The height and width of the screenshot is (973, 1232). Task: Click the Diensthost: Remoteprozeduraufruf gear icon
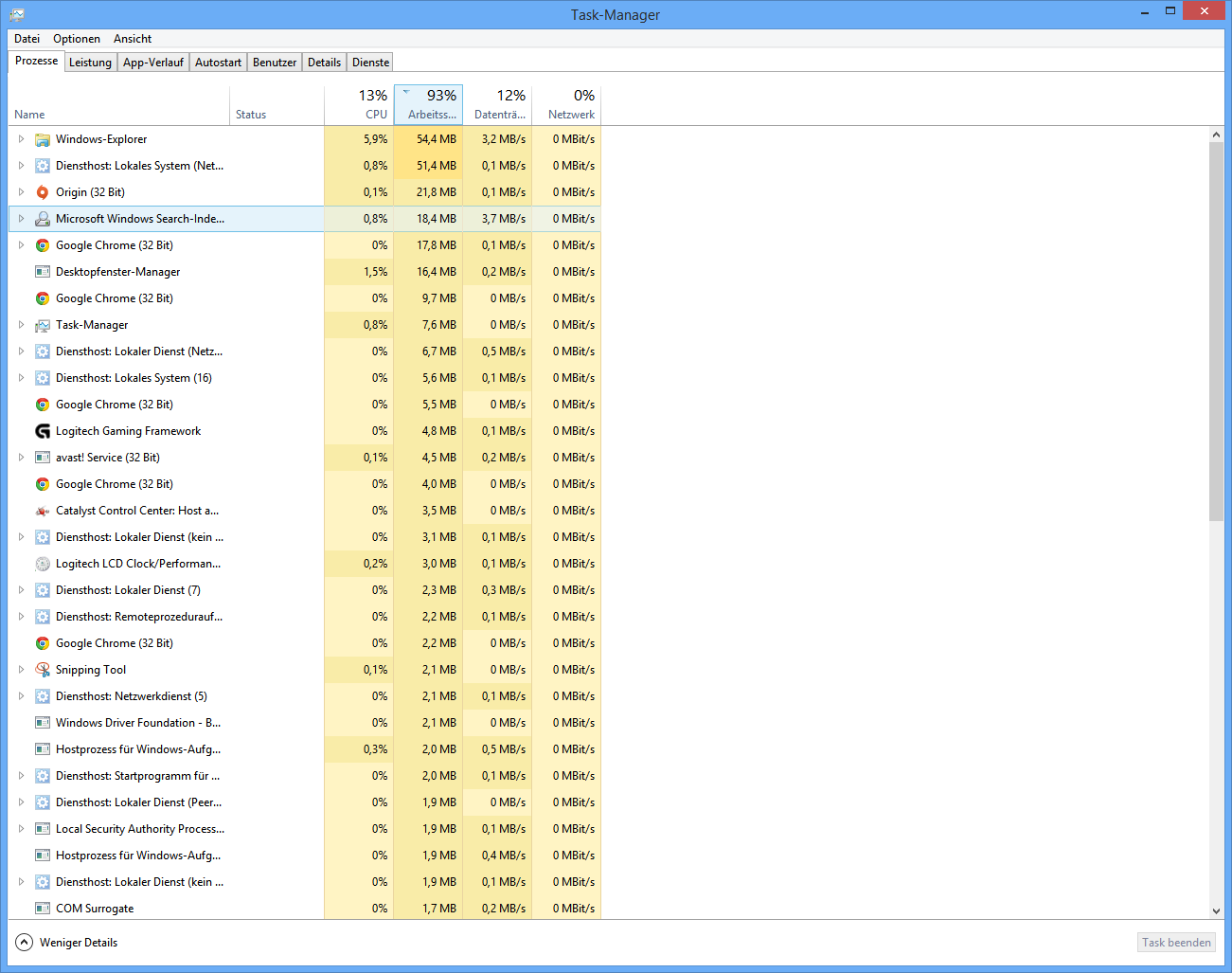click(x=43, y=617)
